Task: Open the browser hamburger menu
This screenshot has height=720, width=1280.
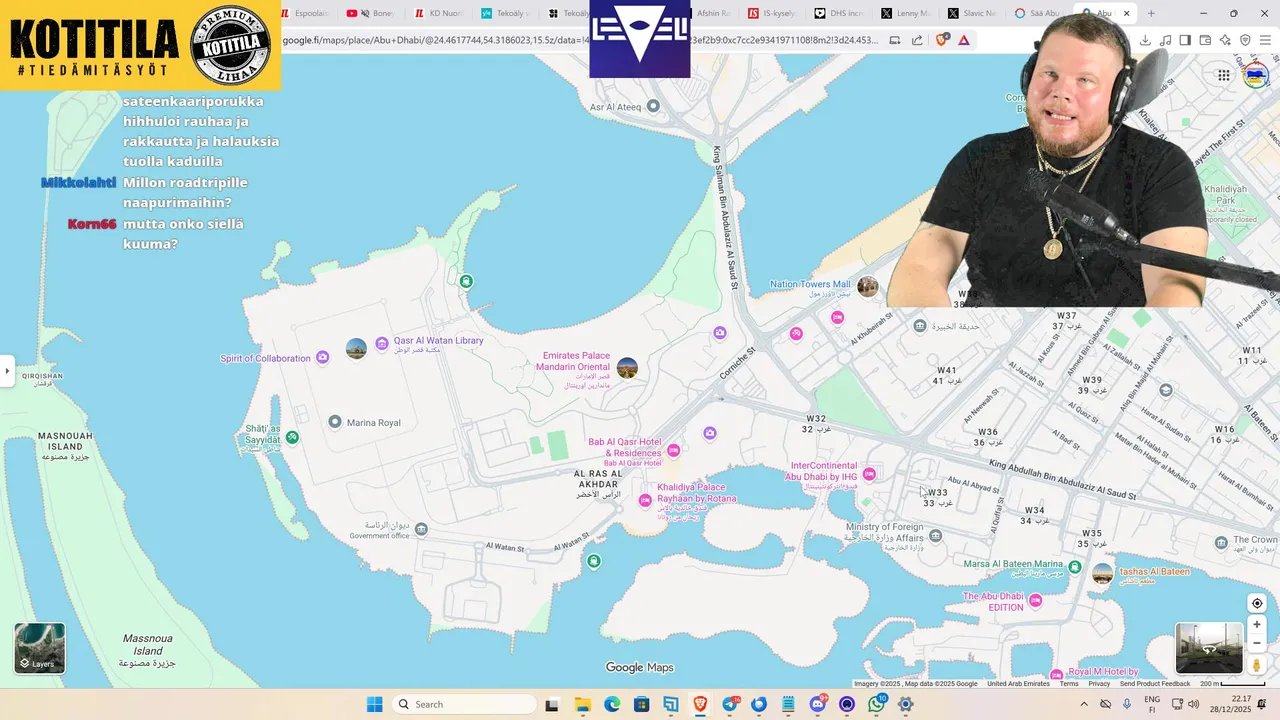Action: 1265,40
